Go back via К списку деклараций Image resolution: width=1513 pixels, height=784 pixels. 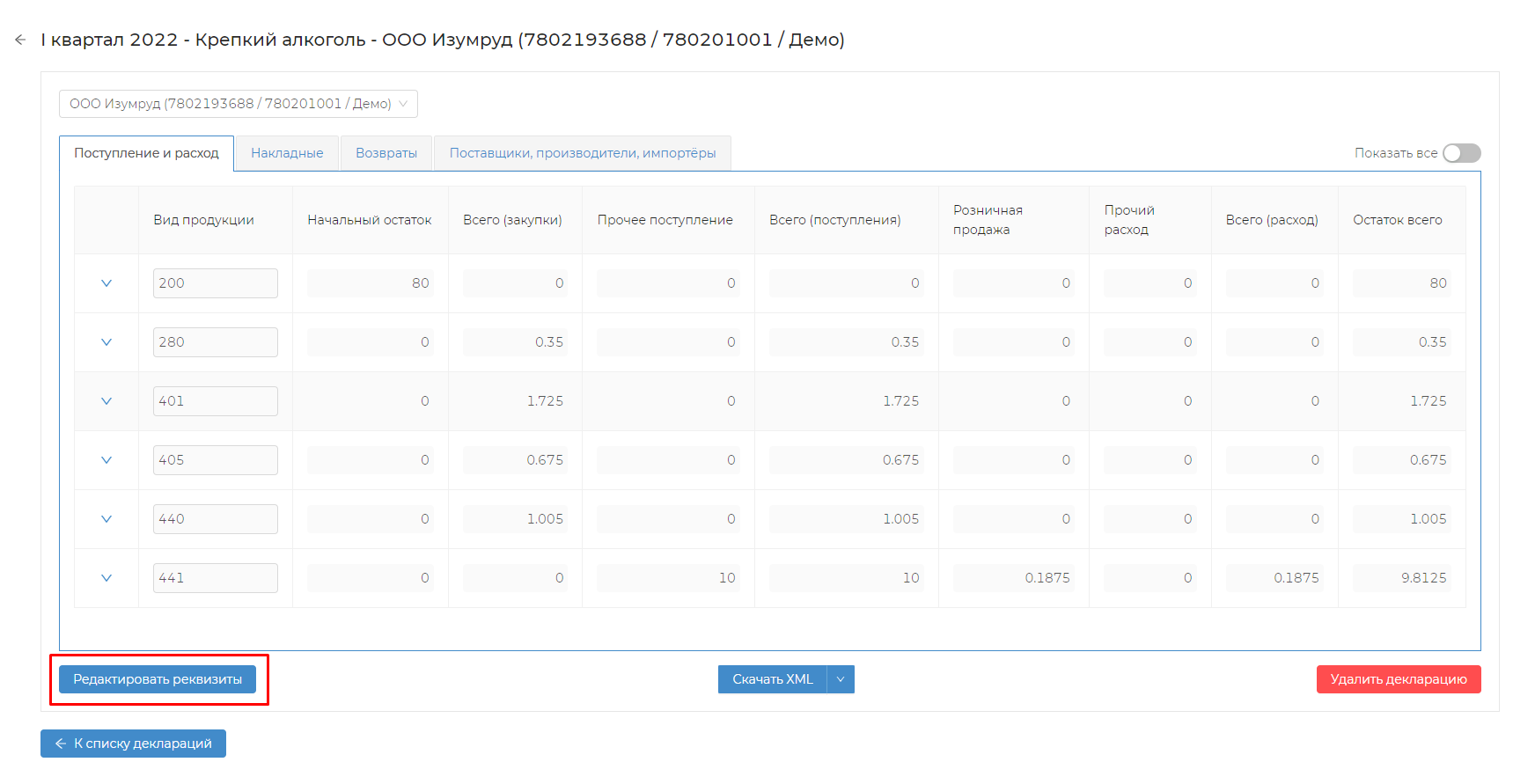pos(133,744)
